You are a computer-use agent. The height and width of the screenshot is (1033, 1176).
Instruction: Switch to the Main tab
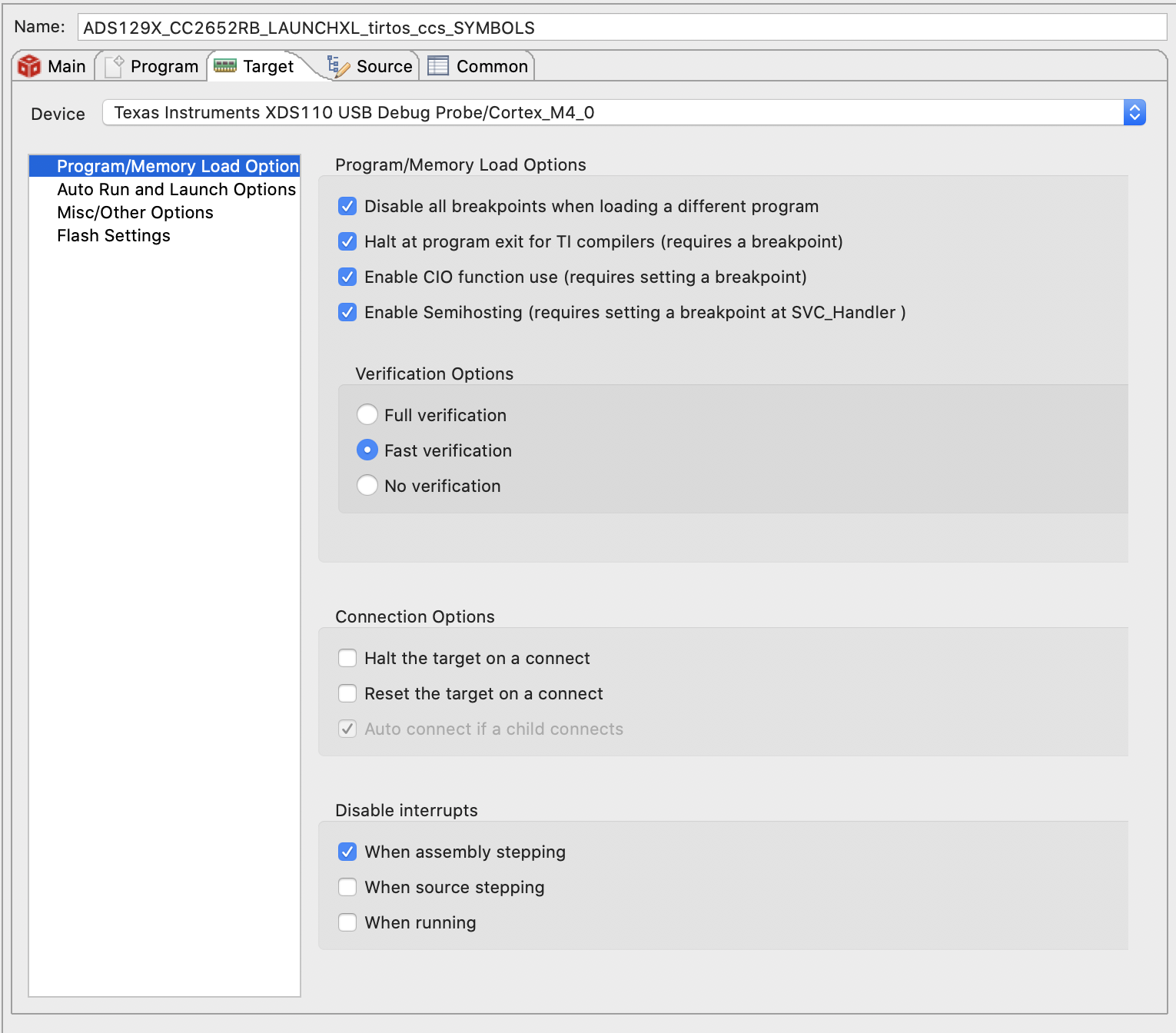click(52, 66)
